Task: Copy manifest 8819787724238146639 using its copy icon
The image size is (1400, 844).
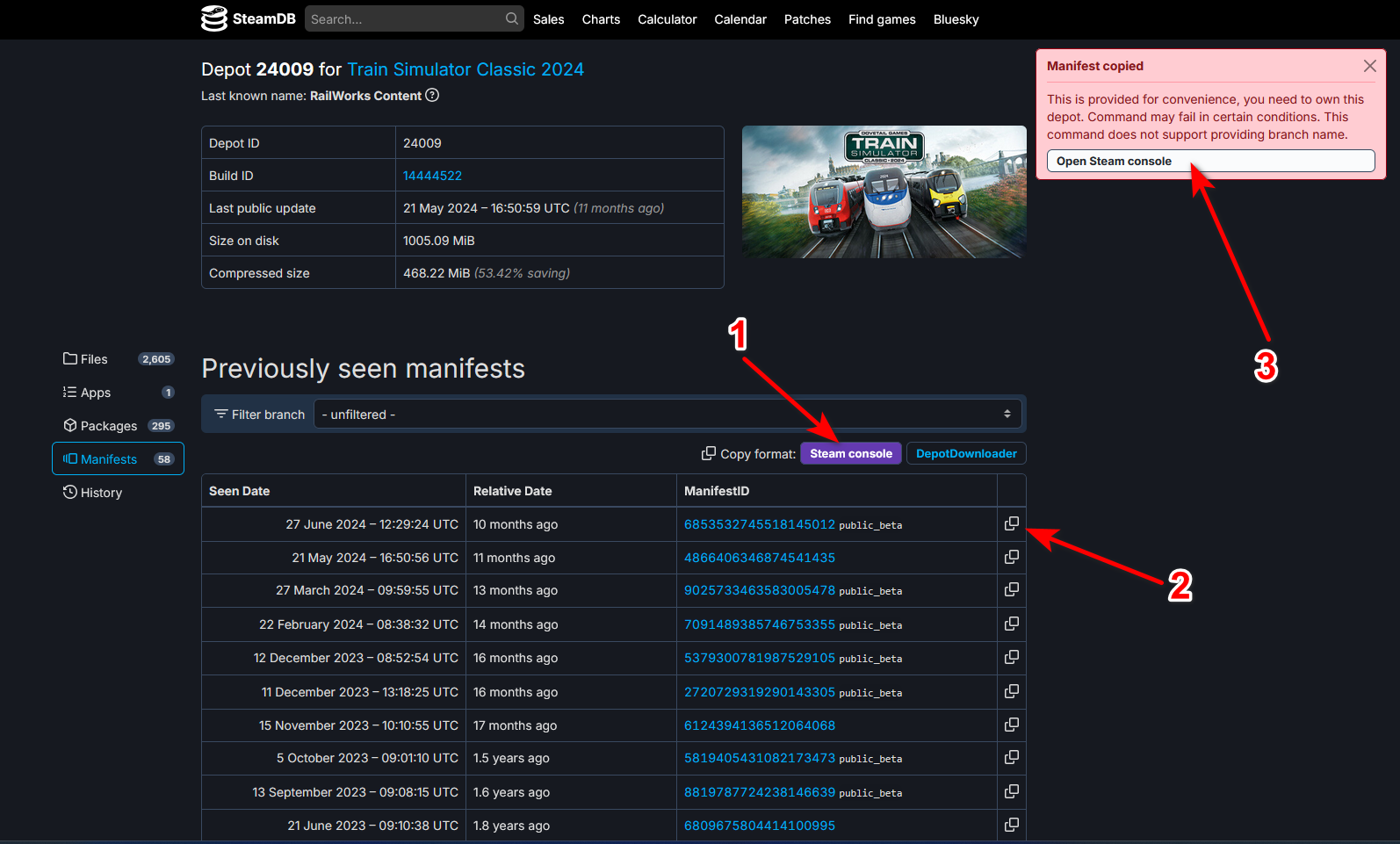Action: point(1012,791)
